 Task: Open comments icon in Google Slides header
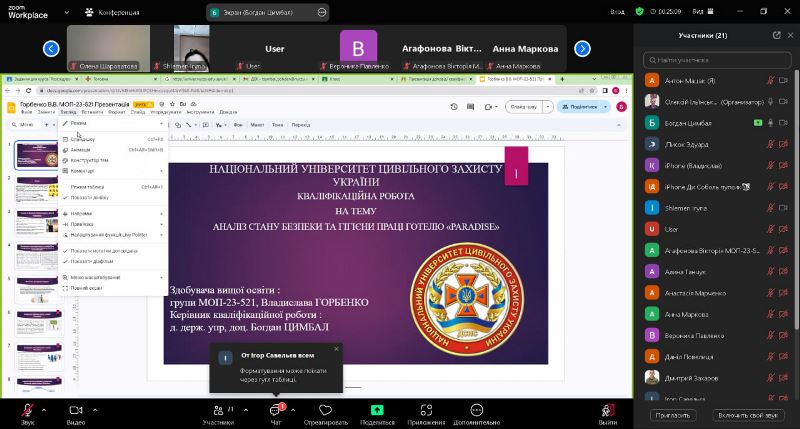point(470,107)
